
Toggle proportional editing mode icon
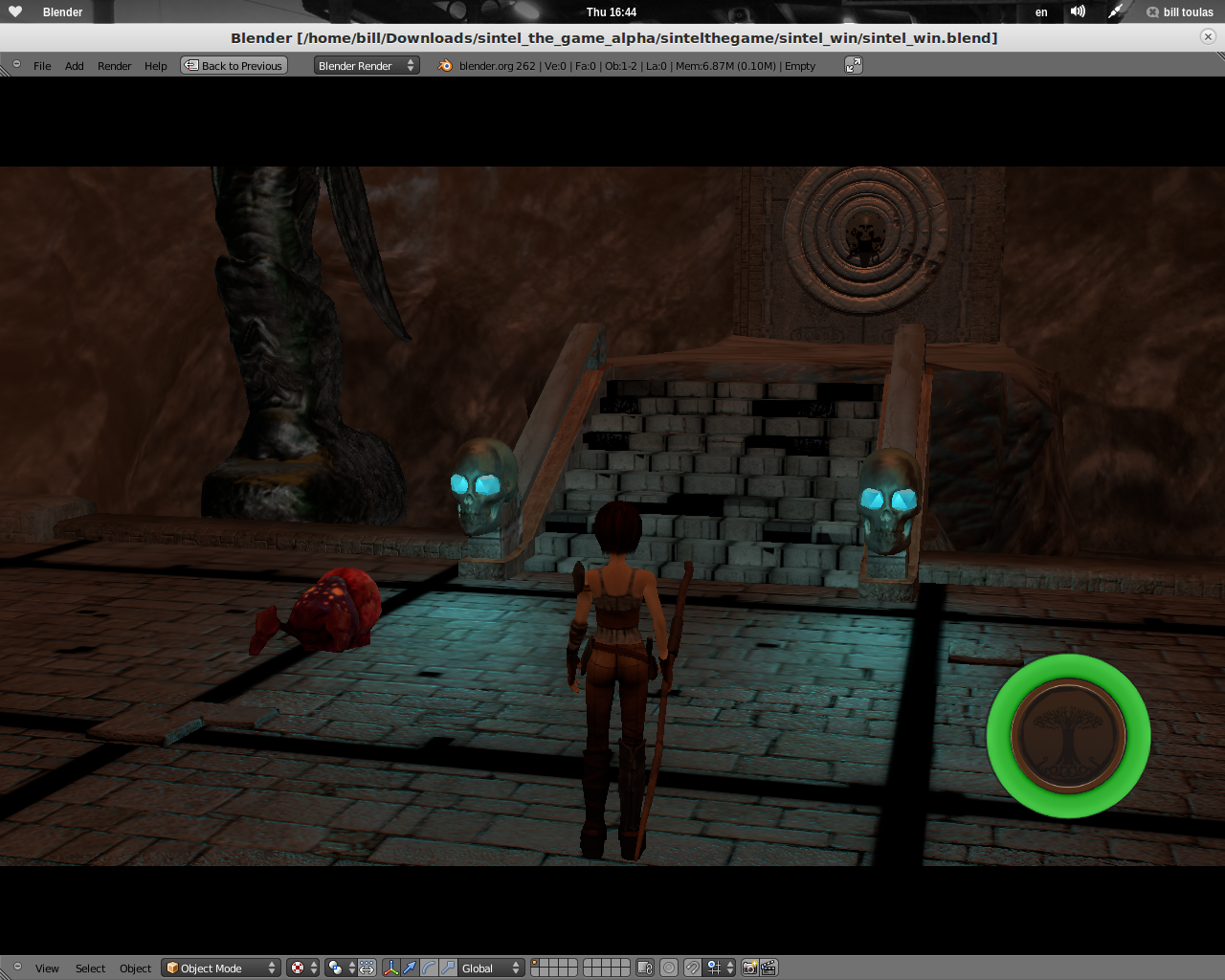669,969
